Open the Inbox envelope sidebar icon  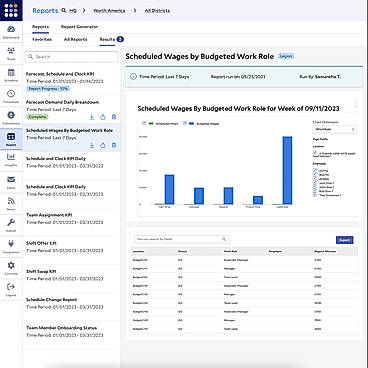point(11,180)
